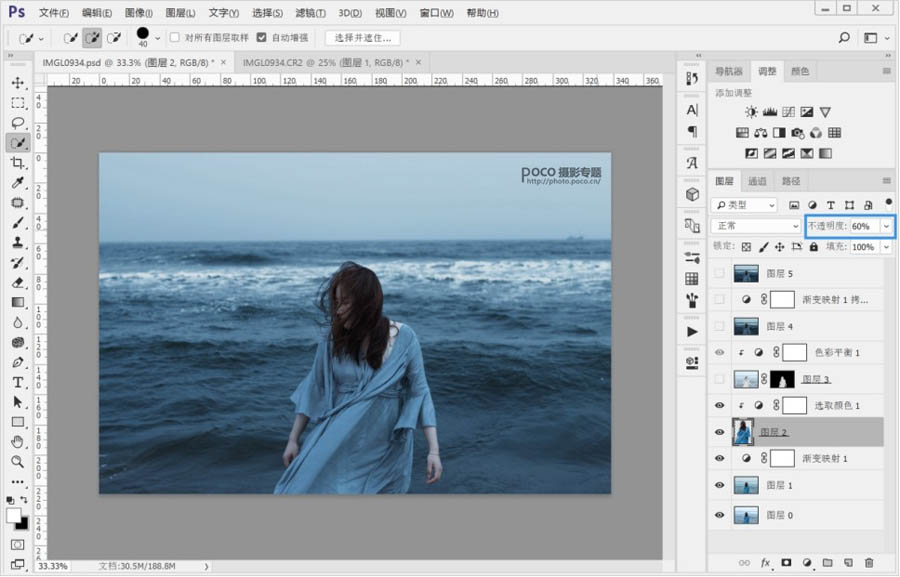Add a layer mask via bottom icon
The image size is (900, 577).
[x=785, y=563]
